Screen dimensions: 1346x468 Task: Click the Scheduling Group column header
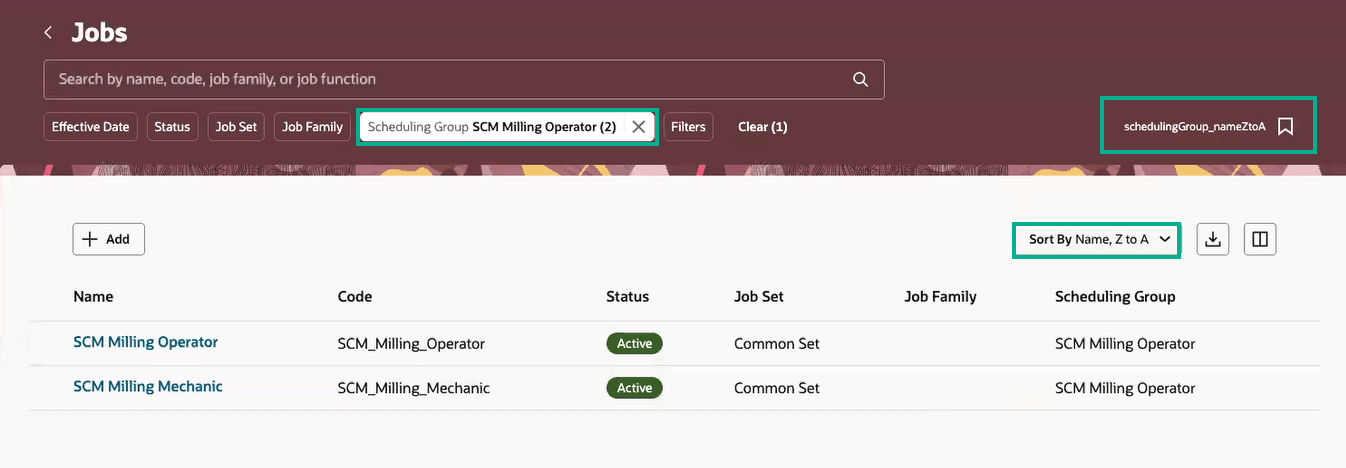tap(1115, 296)
